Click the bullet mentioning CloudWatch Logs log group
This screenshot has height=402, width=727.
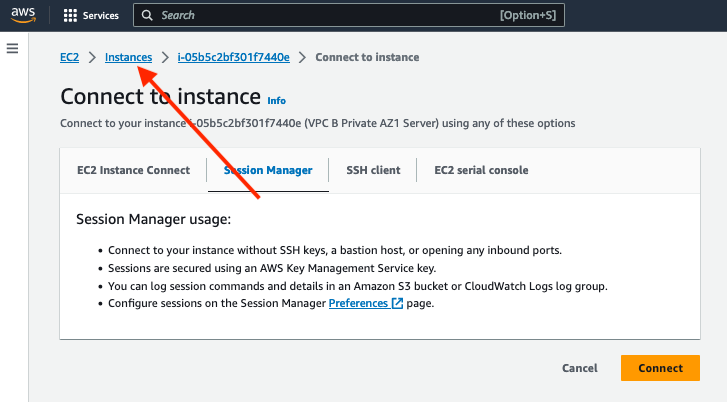coord(357,286)
